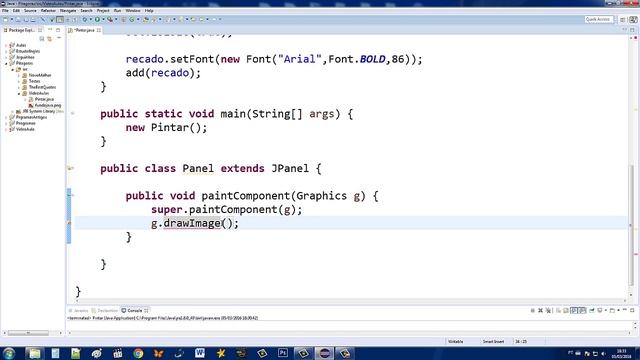This screenshot has width=640, height=360.
Task: Focus the Quick Access search field
Action: pos(598,20)
